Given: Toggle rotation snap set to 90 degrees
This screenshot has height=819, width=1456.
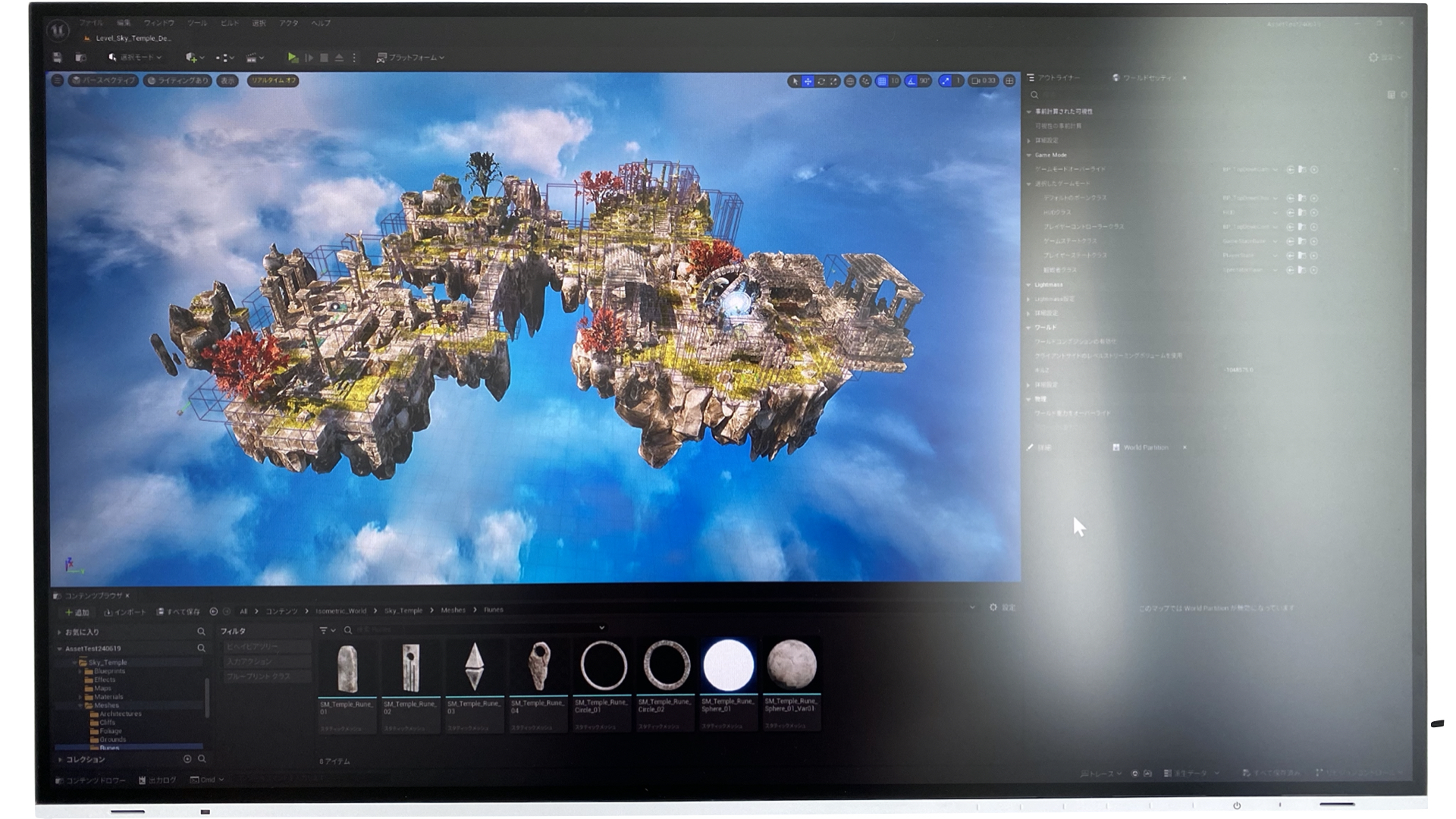Looking at the screenshot, I should click(912, 82).
